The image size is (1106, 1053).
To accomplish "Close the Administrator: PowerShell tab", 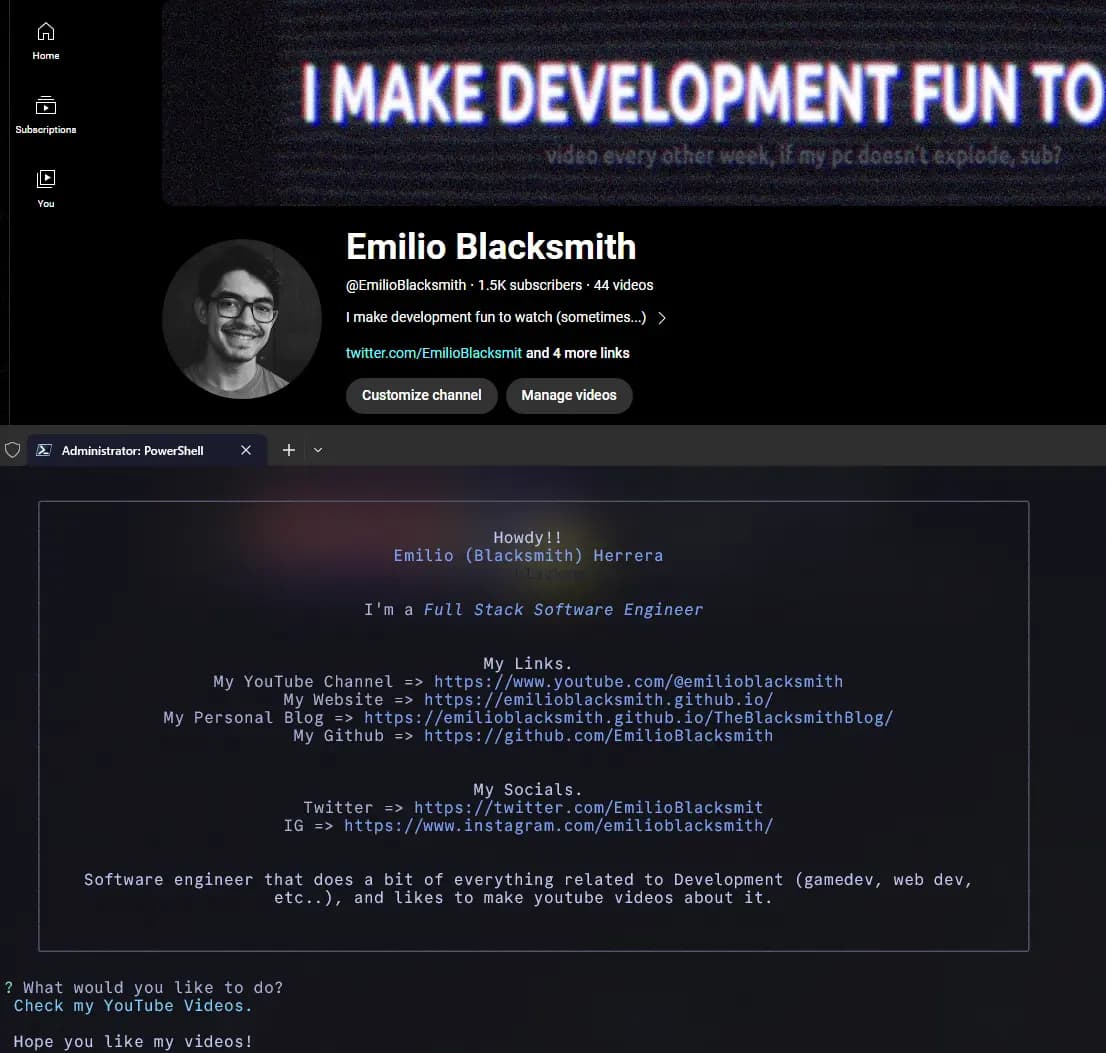I will point(245,451).
